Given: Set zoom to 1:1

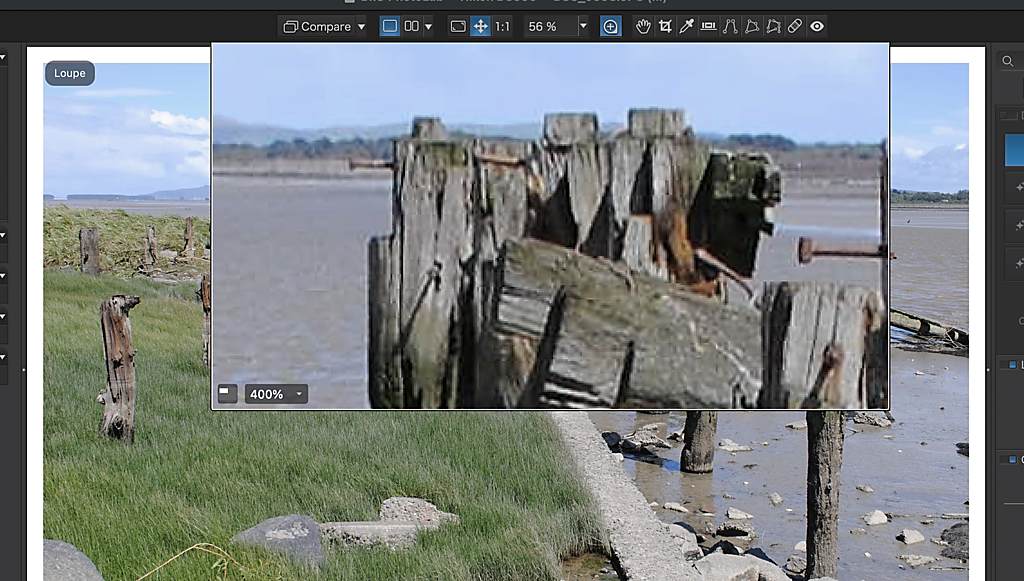Looking at the screenshot, I should pos(502,27).
